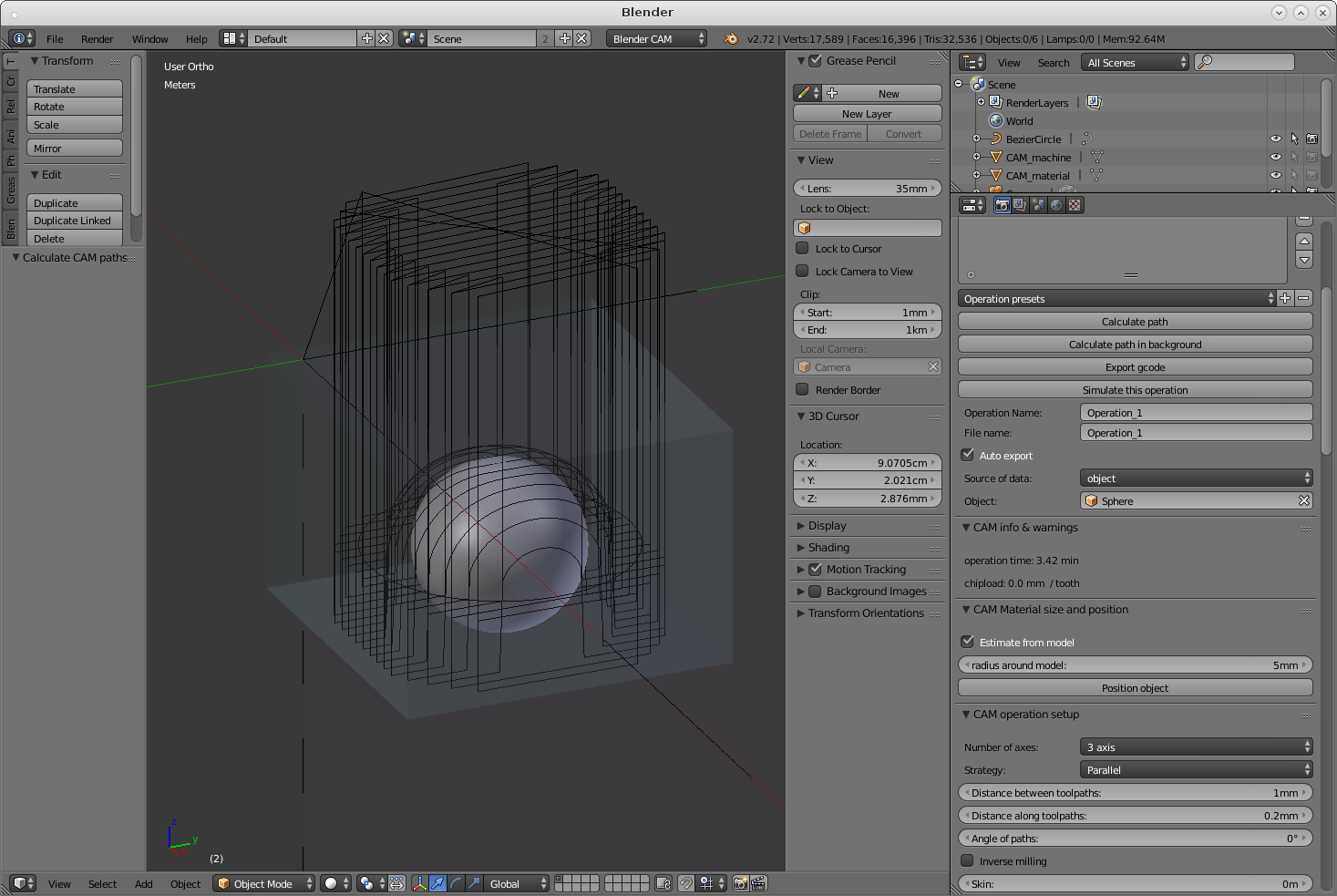Open the Render menu
1337x896 pixels.
97,39
